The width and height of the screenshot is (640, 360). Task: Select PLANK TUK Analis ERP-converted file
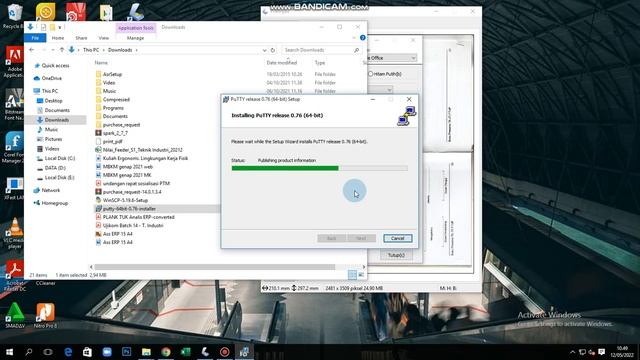[138, 217]
